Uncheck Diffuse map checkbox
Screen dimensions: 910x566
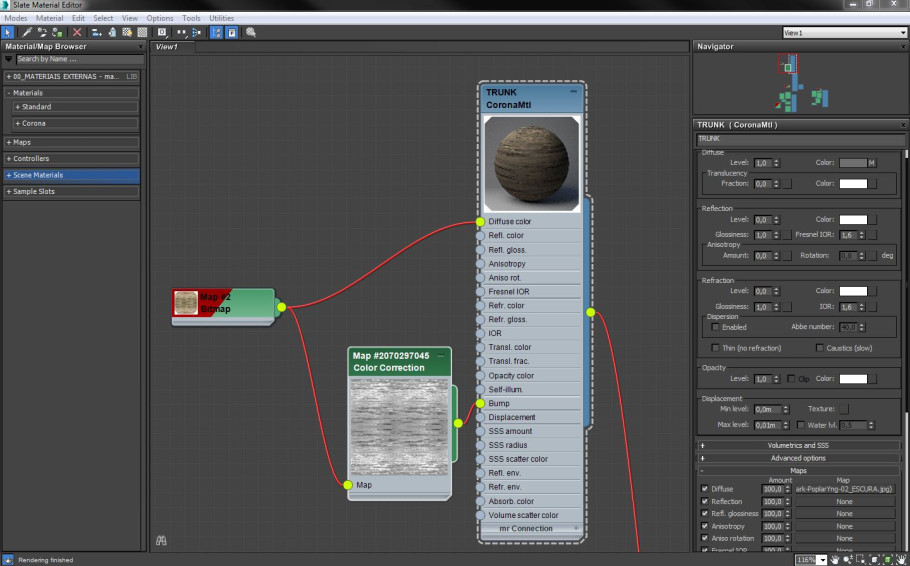click(705, 489)
